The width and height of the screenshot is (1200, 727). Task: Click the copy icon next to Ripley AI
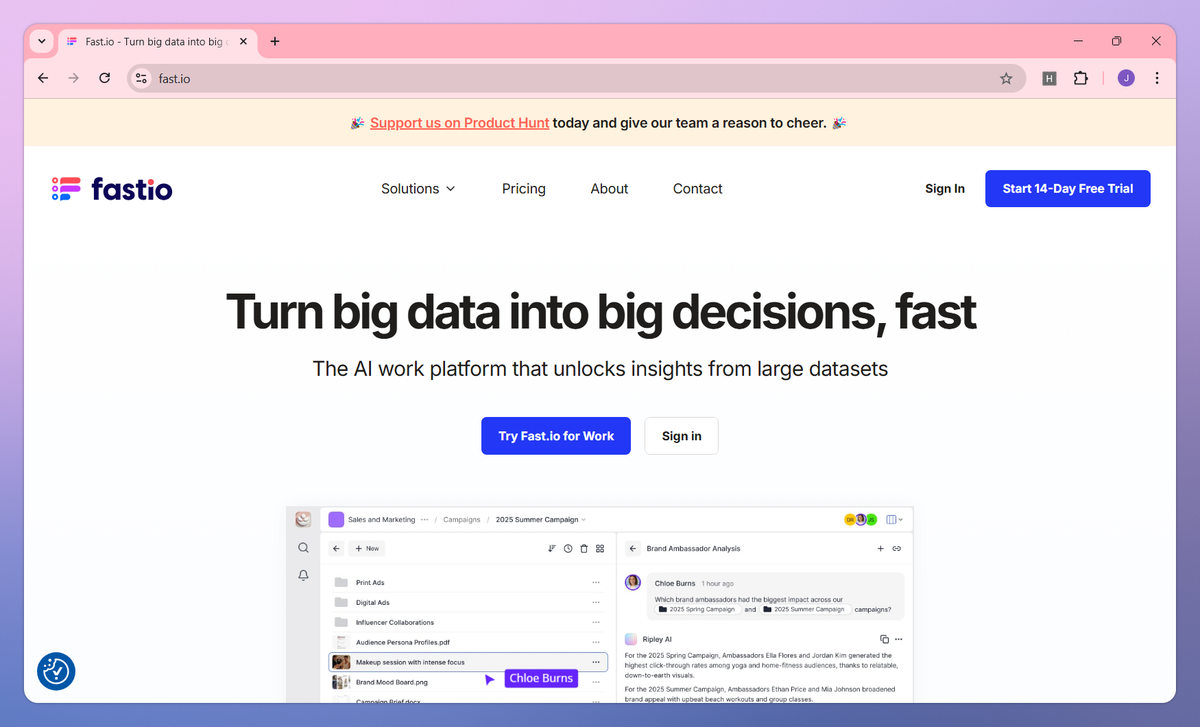883,639
